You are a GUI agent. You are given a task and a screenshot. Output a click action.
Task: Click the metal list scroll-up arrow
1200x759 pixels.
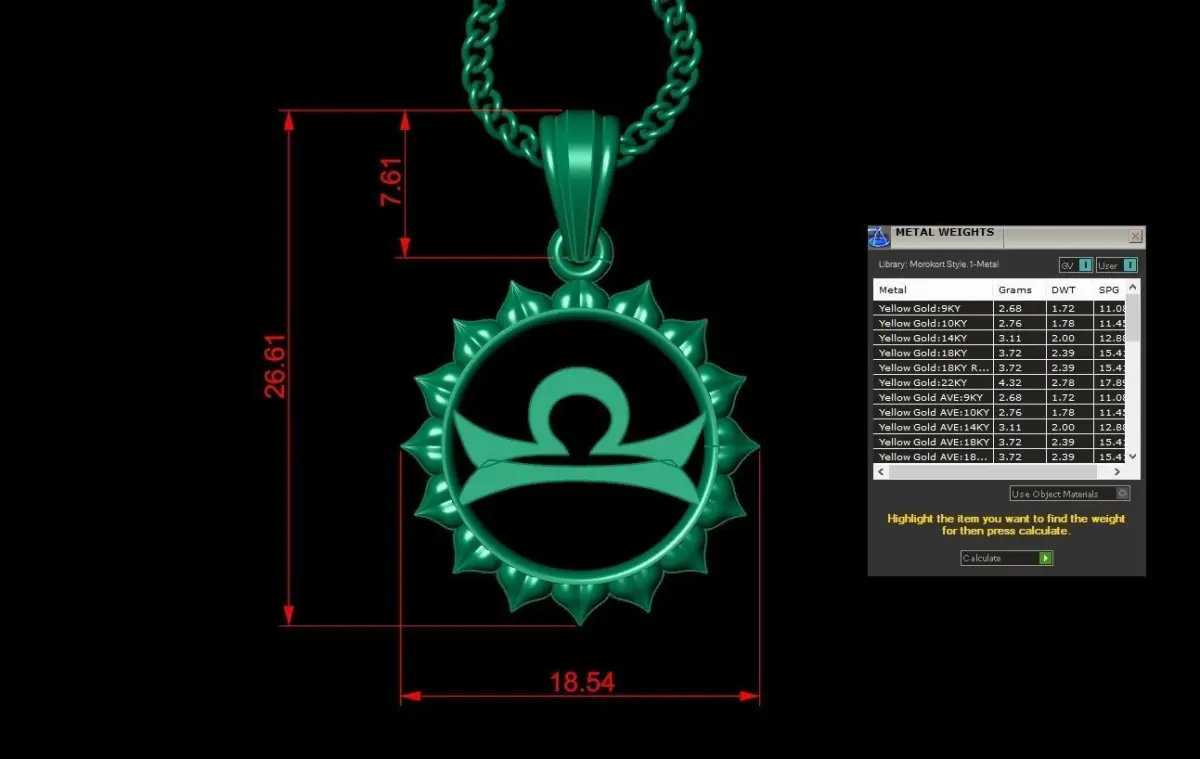1133,288
